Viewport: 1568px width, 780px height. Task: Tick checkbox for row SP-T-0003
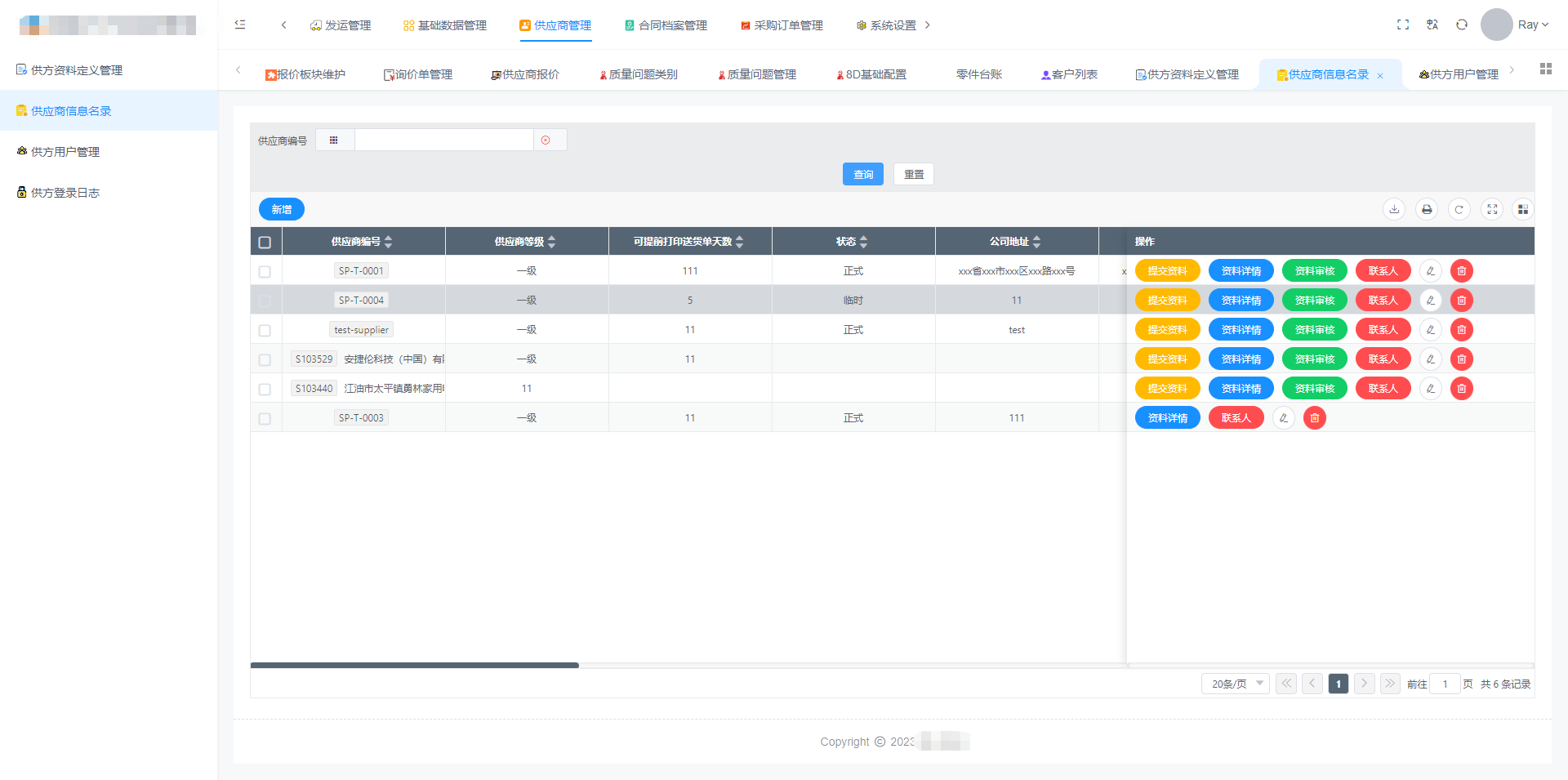[x=265, y=419]
